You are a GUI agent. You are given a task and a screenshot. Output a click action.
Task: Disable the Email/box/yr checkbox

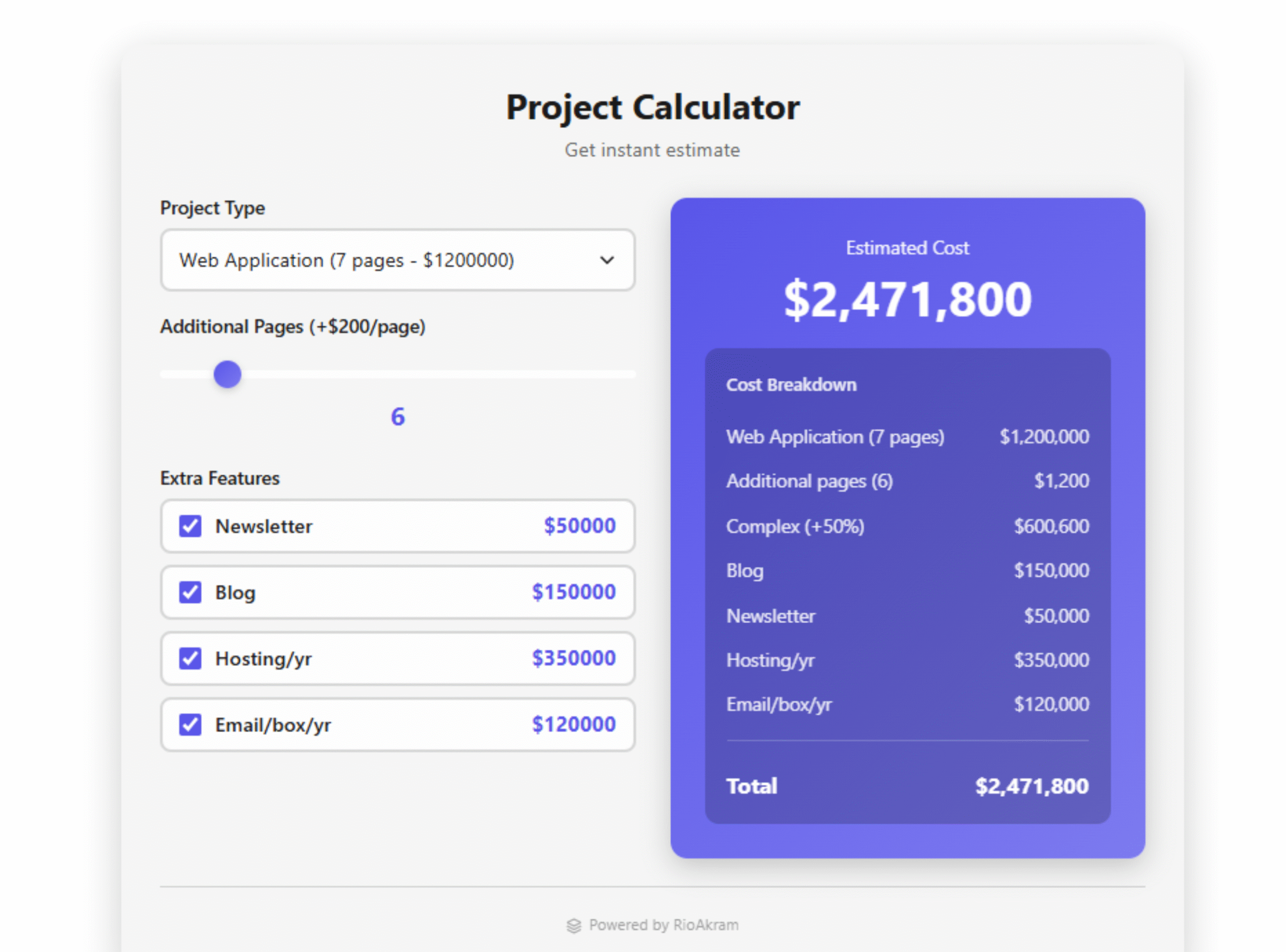(190, 725)
